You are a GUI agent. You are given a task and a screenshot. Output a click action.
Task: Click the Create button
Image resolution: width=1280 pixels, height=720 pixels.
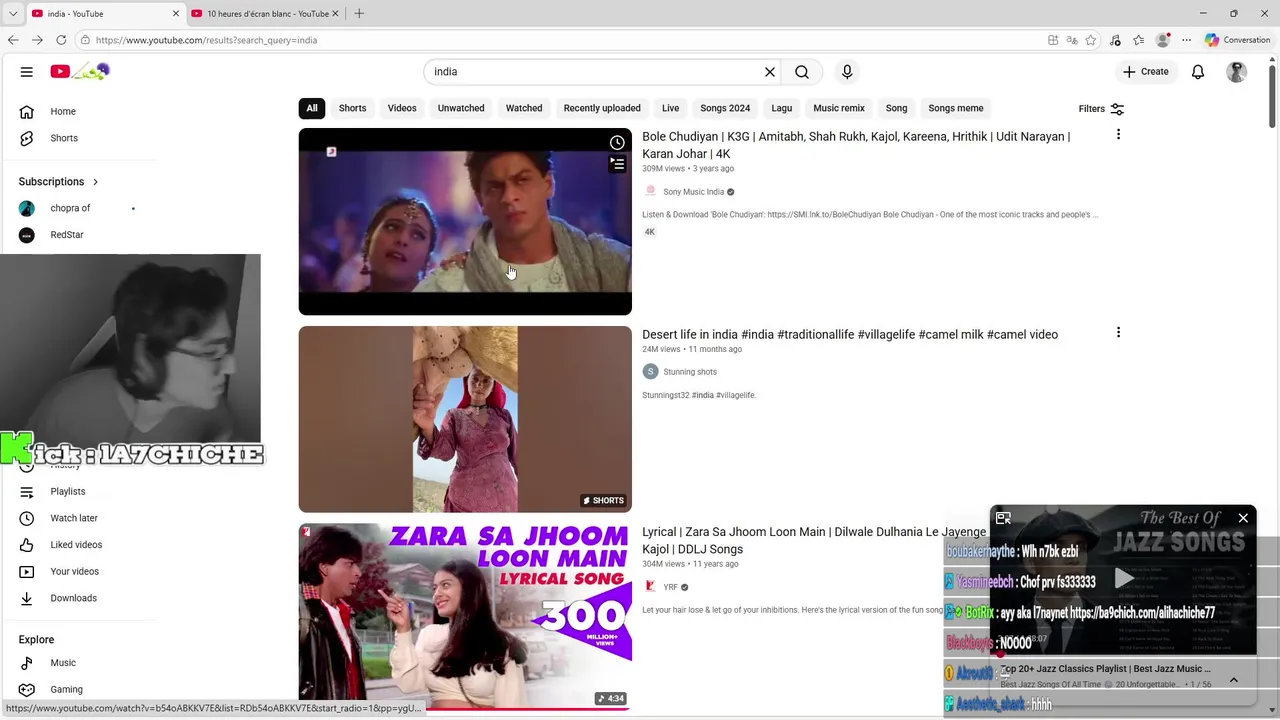pos(1145,72)
